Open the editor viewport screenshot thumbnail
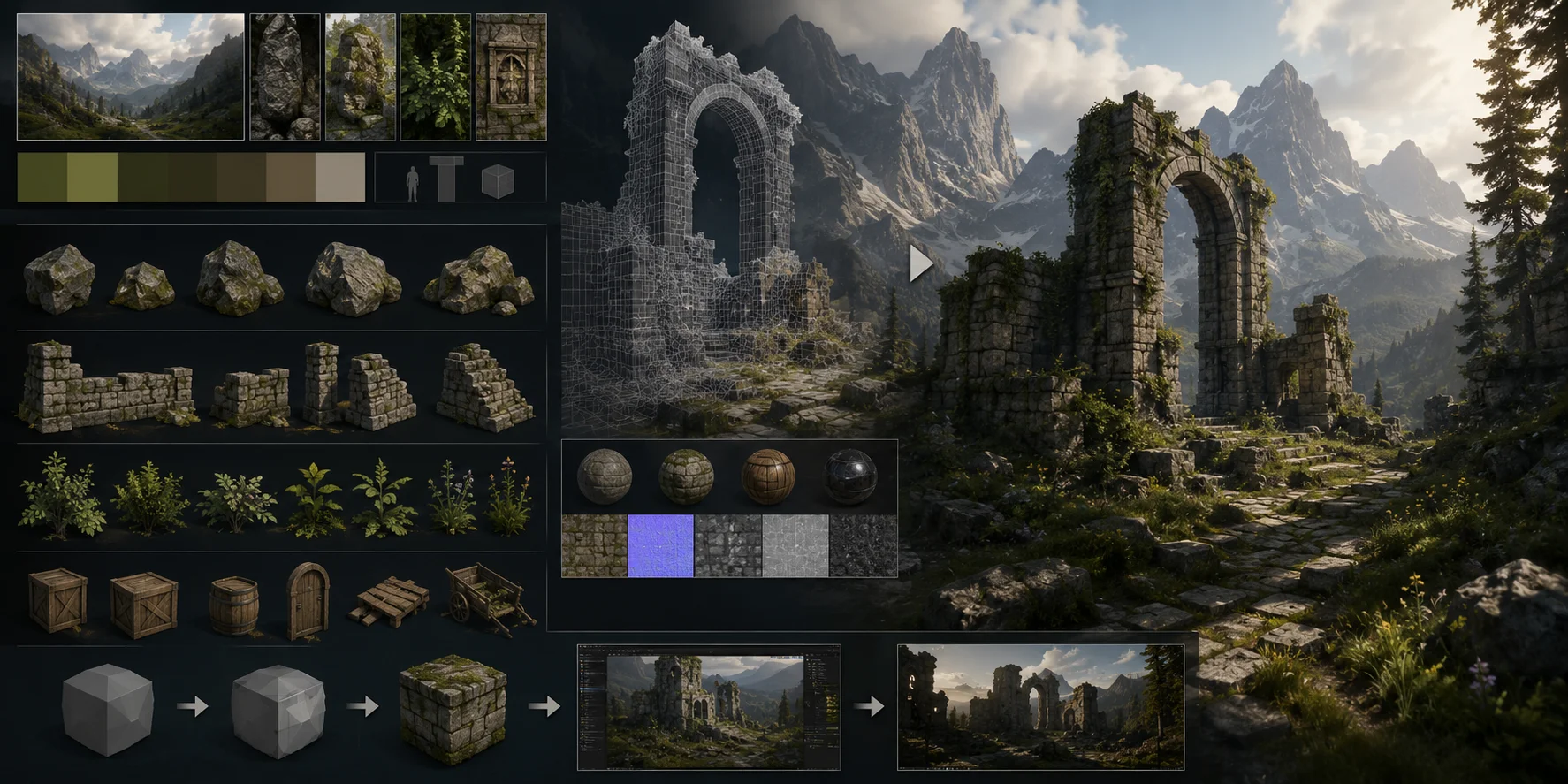1568x784 pixels. click(709, 707)
